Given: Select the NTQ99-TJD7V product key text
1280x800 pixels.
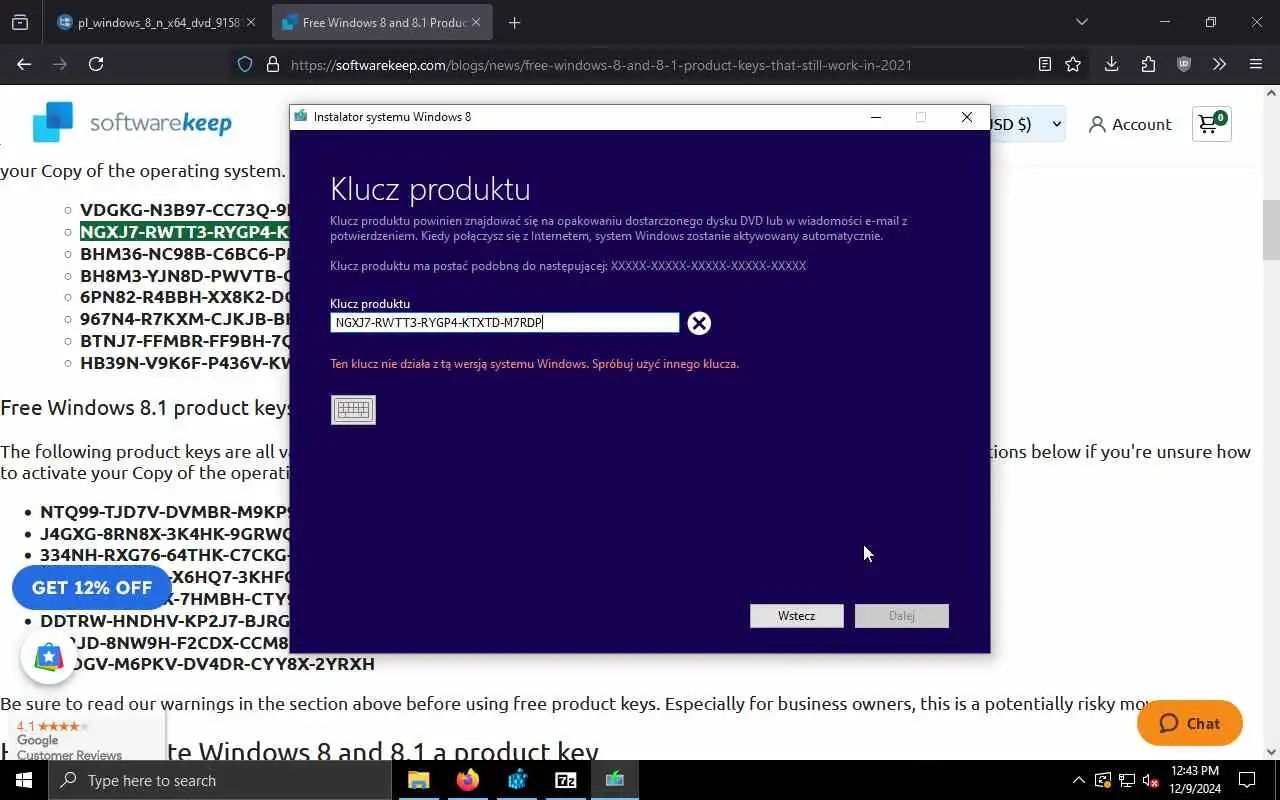Looking at the screenshot, I should 165,511.
